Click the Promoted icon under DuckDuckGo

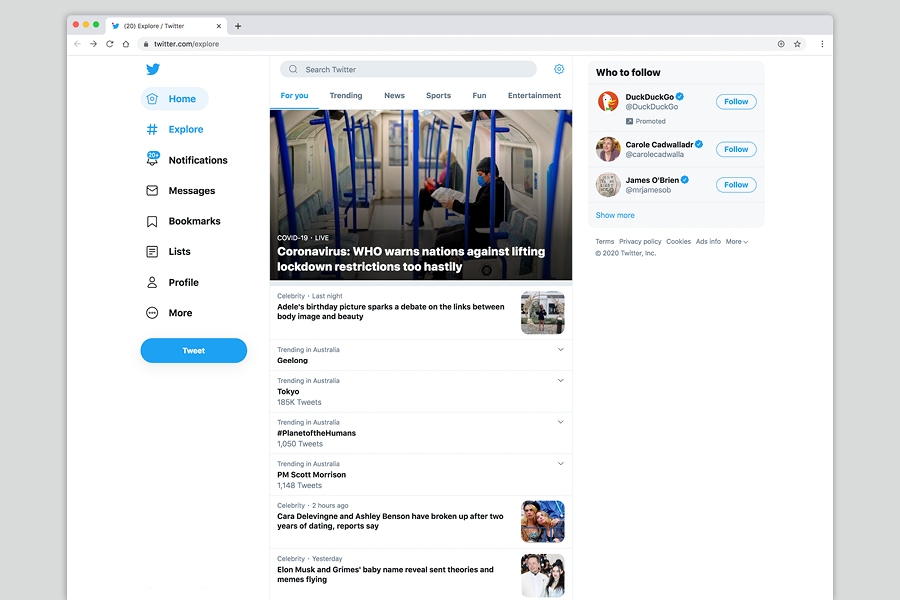click(x=629, y=121)
